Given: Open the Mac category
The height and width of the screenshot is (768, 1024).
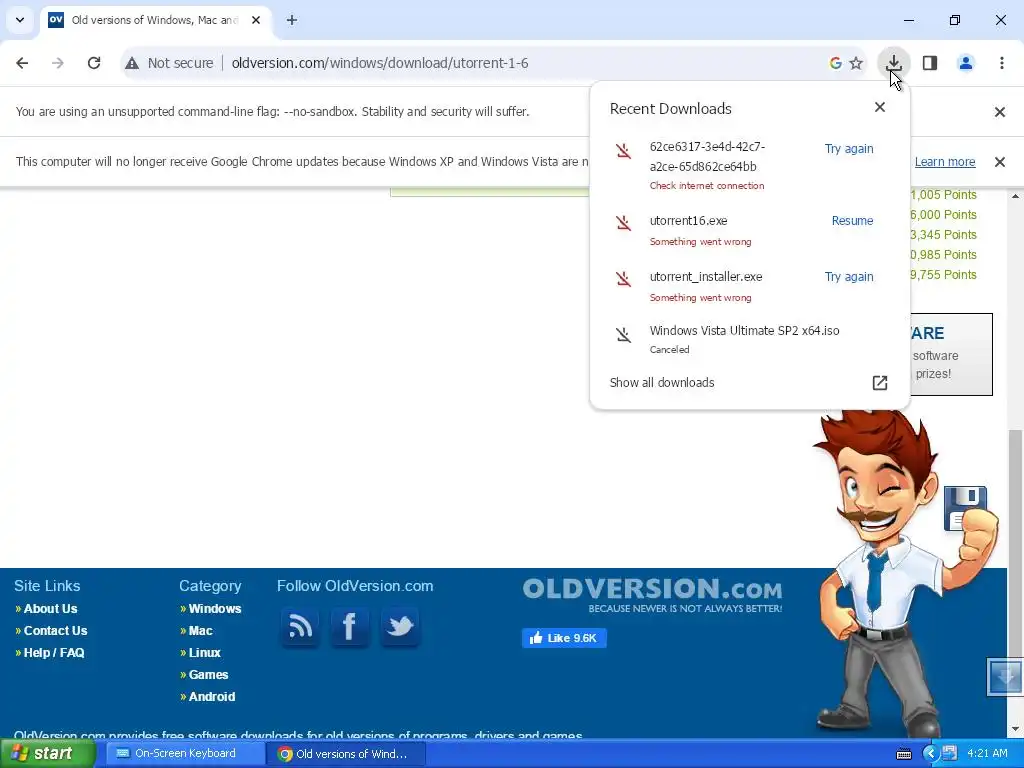Looking at the screenshot, I should click(200, 631).
